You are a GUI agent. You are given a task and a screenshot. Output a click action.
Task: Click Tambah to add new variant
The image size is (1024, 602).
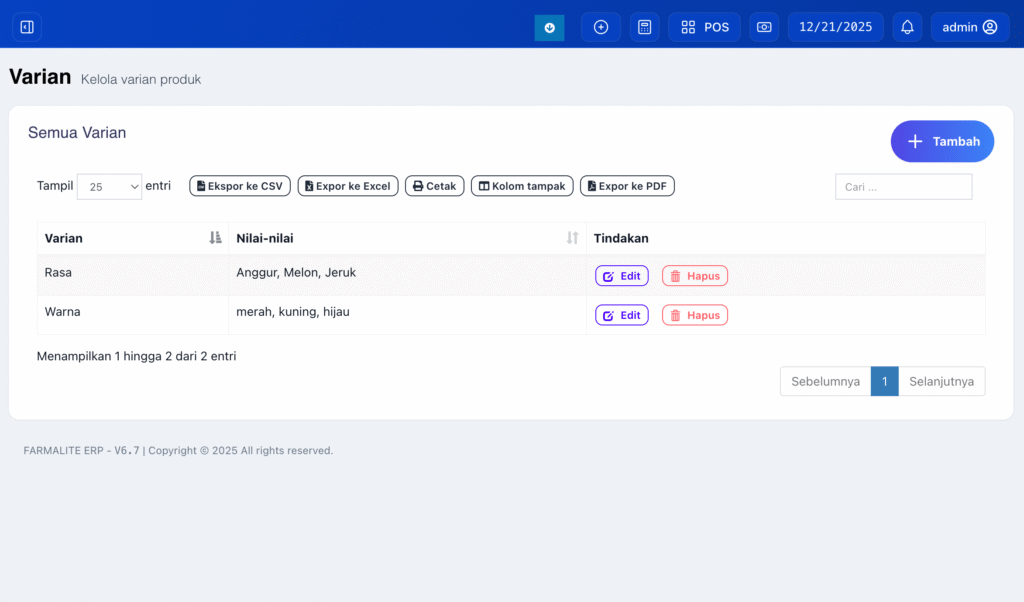[942, 142]
